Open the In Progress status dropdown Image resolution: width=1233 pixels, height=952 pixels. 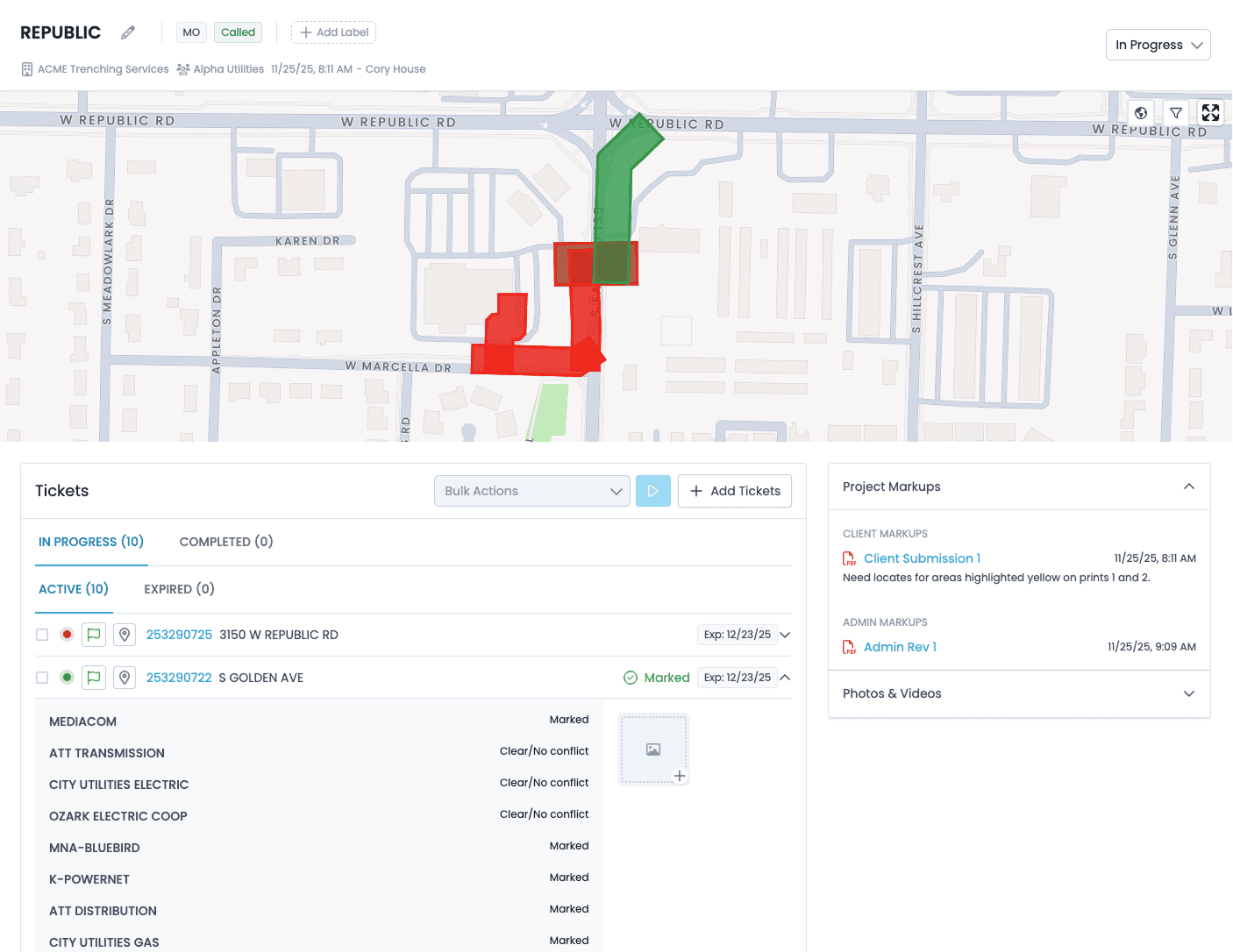(x=1158, y=45)
